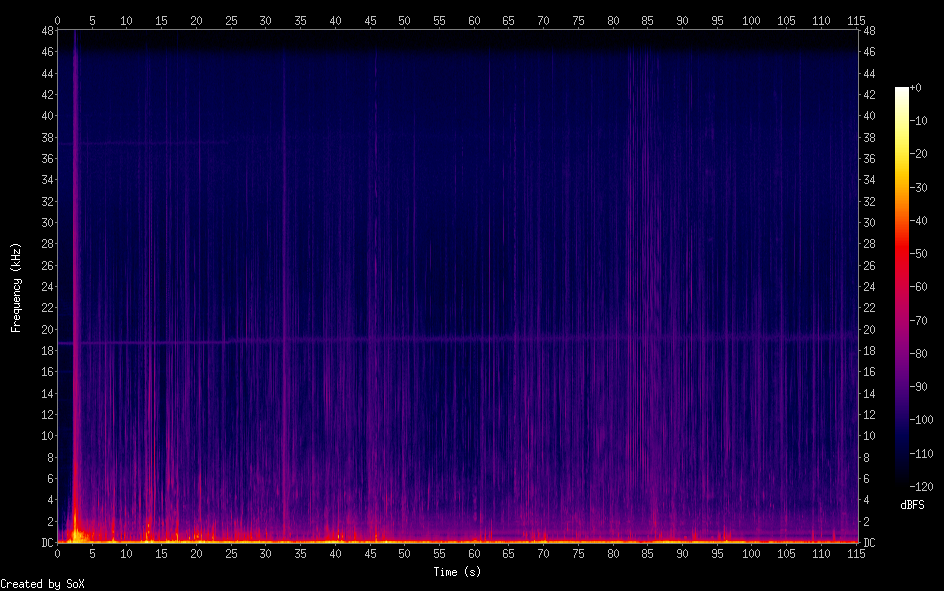Click the 50 second tick on bottom axis

click(x=404, y=554)
